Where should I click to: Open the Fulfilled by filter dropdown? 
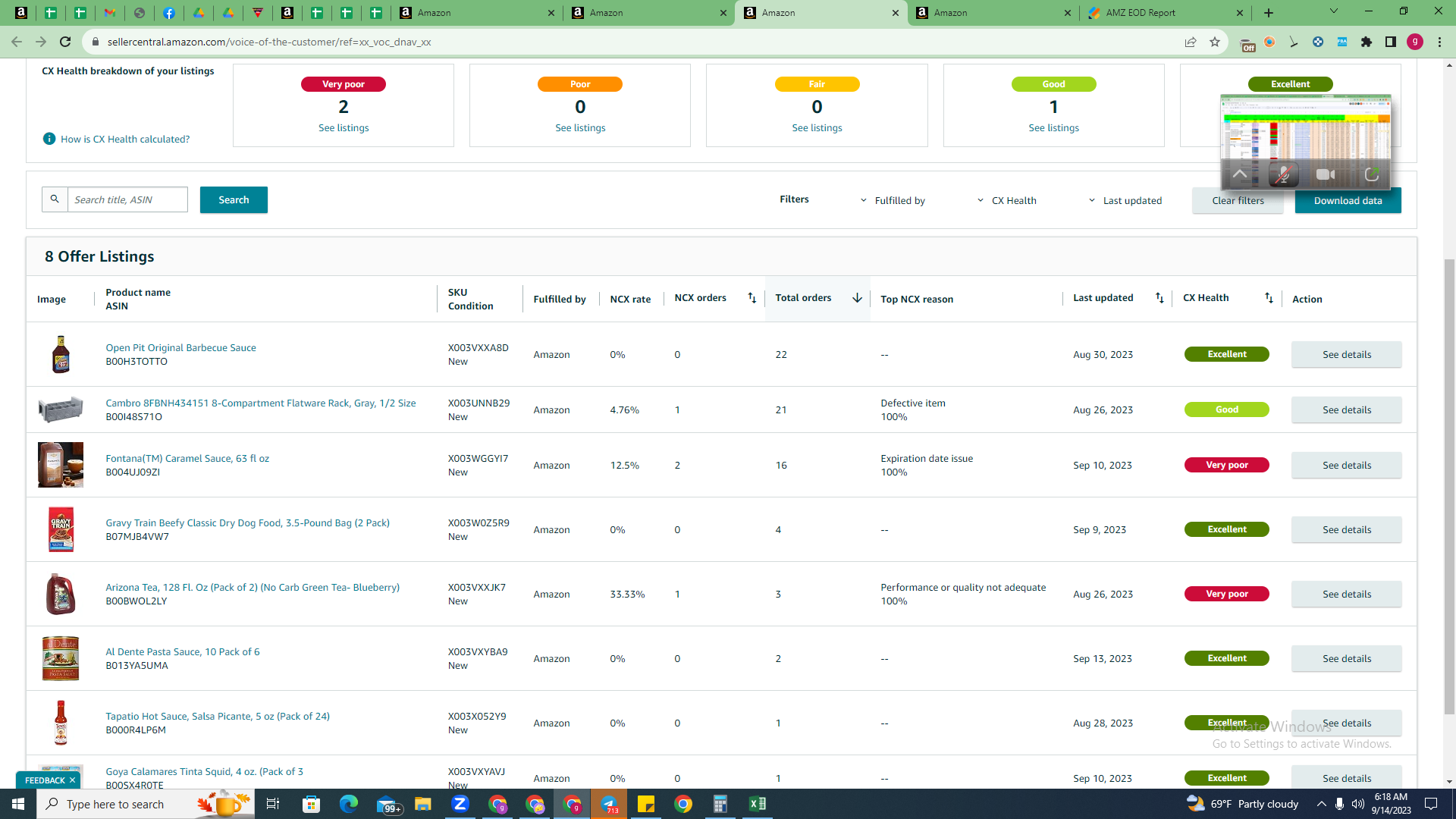tap(893, 200)
